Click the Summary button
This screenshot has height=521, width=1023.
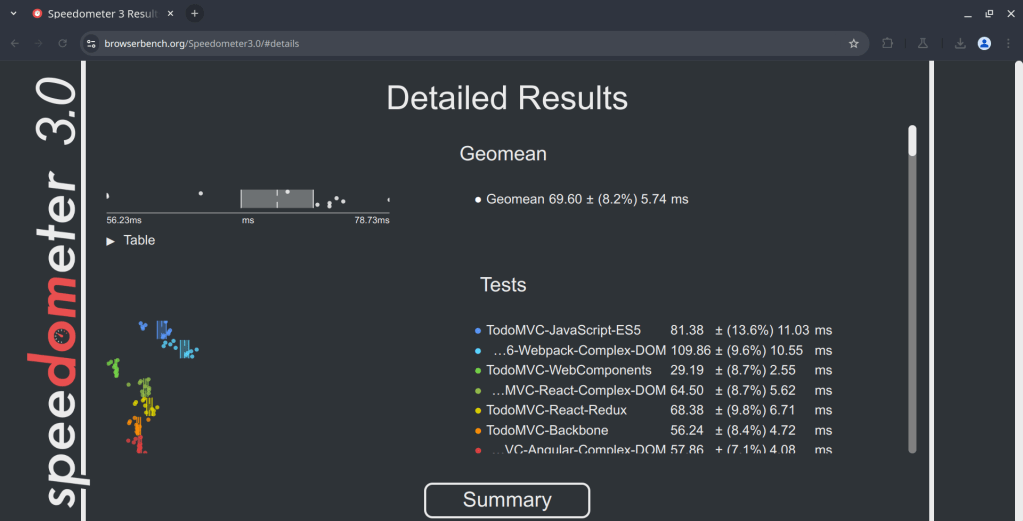click(507, 500)
